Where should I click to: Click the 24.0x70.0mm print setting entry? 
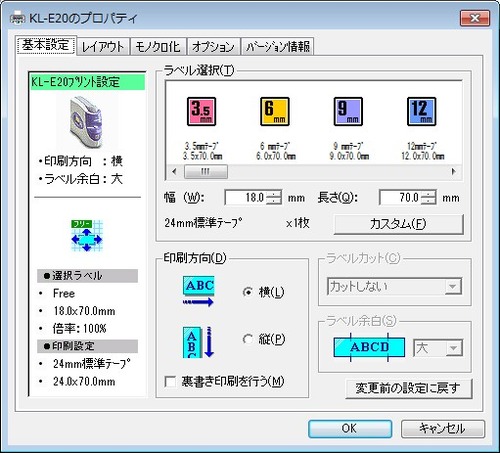(84, 381)
